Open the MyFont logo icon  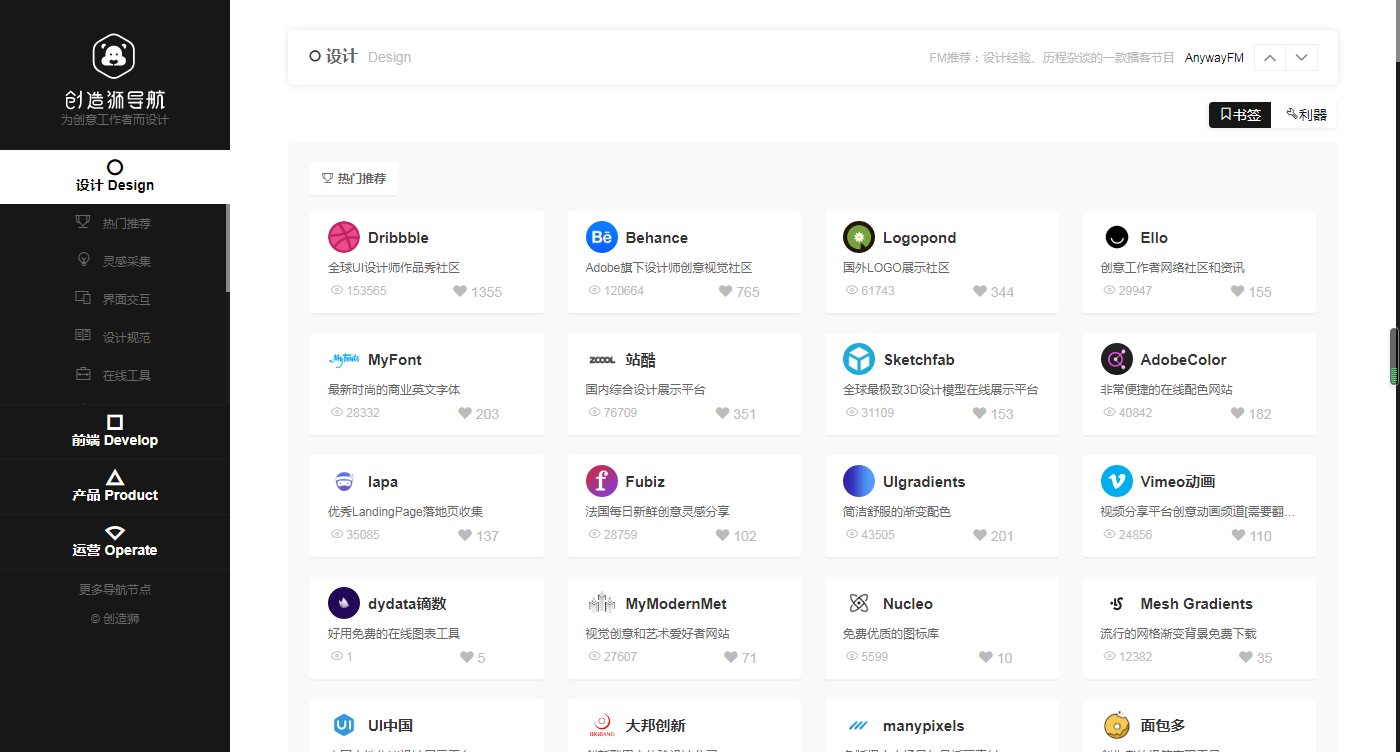coord(343,359)
